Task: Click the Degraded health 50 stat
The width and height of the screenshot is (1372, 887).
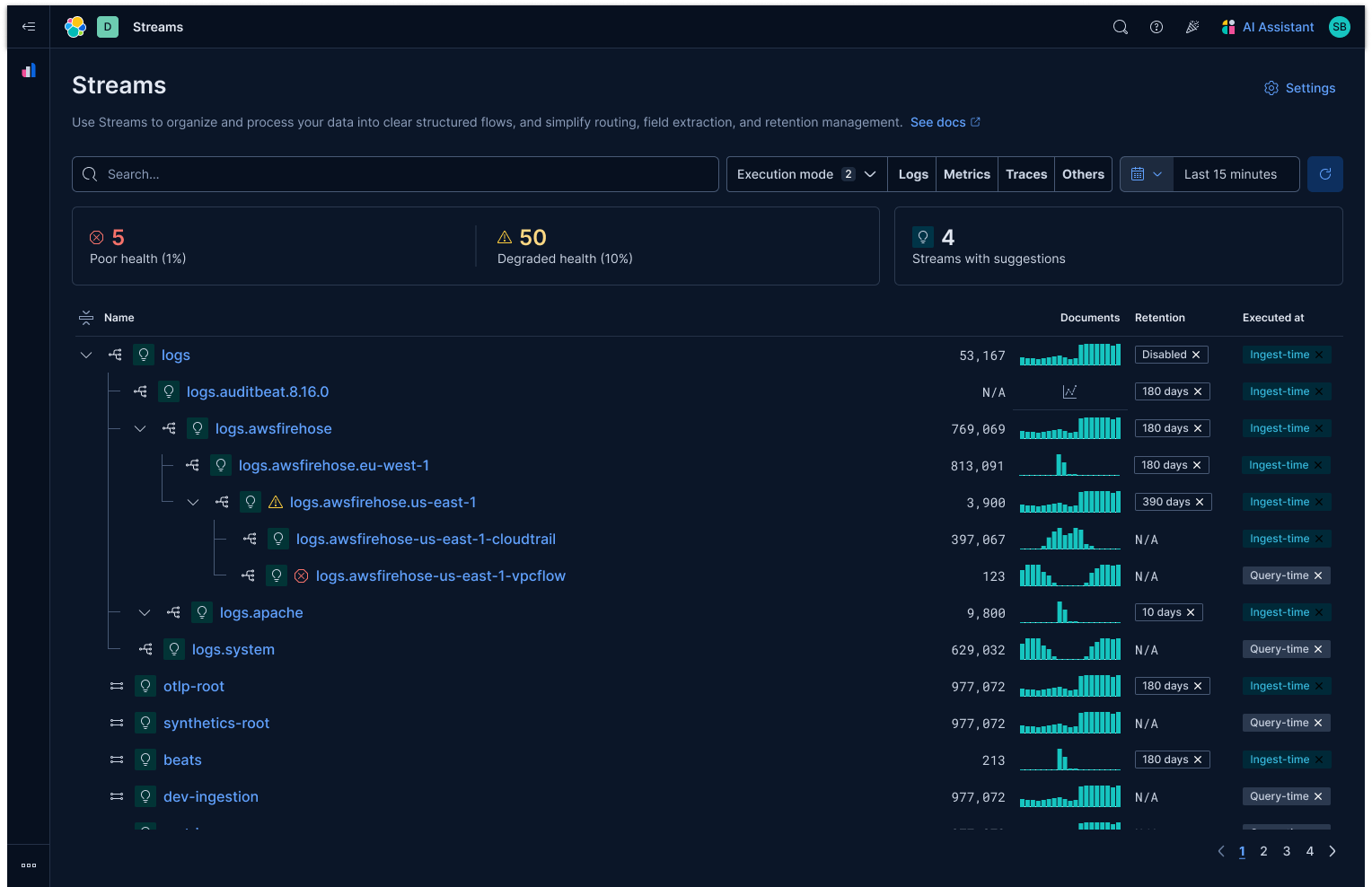Action: click(x=565, y=246)
